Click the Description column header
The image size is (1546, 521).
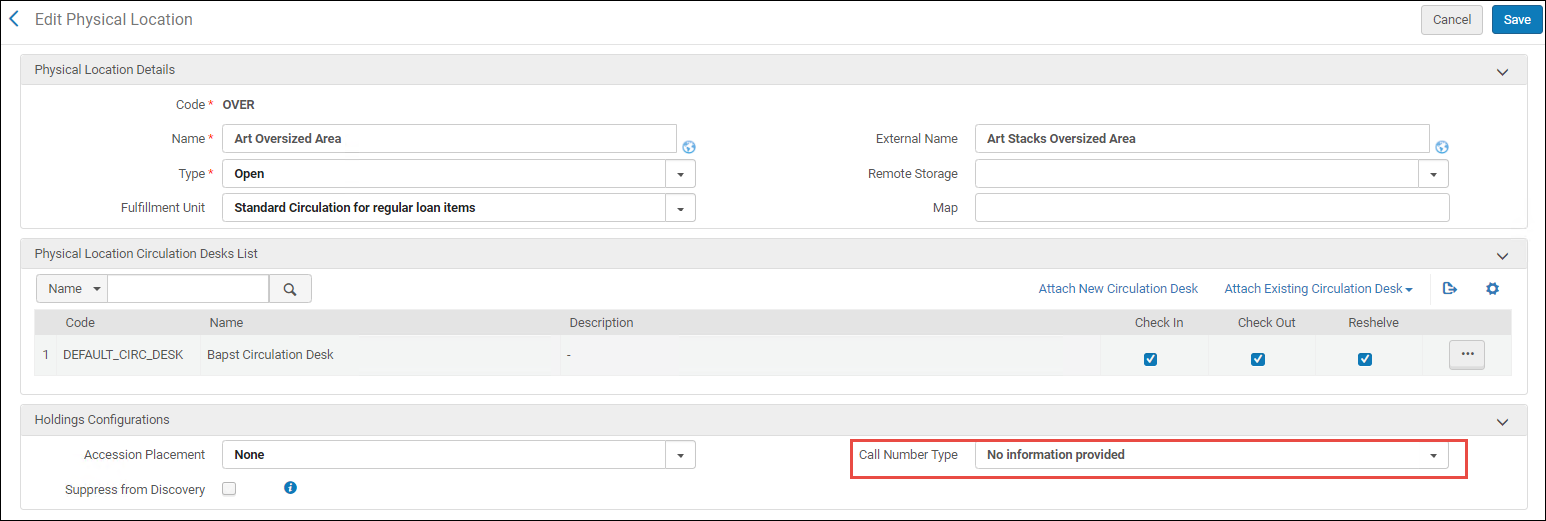601,323
